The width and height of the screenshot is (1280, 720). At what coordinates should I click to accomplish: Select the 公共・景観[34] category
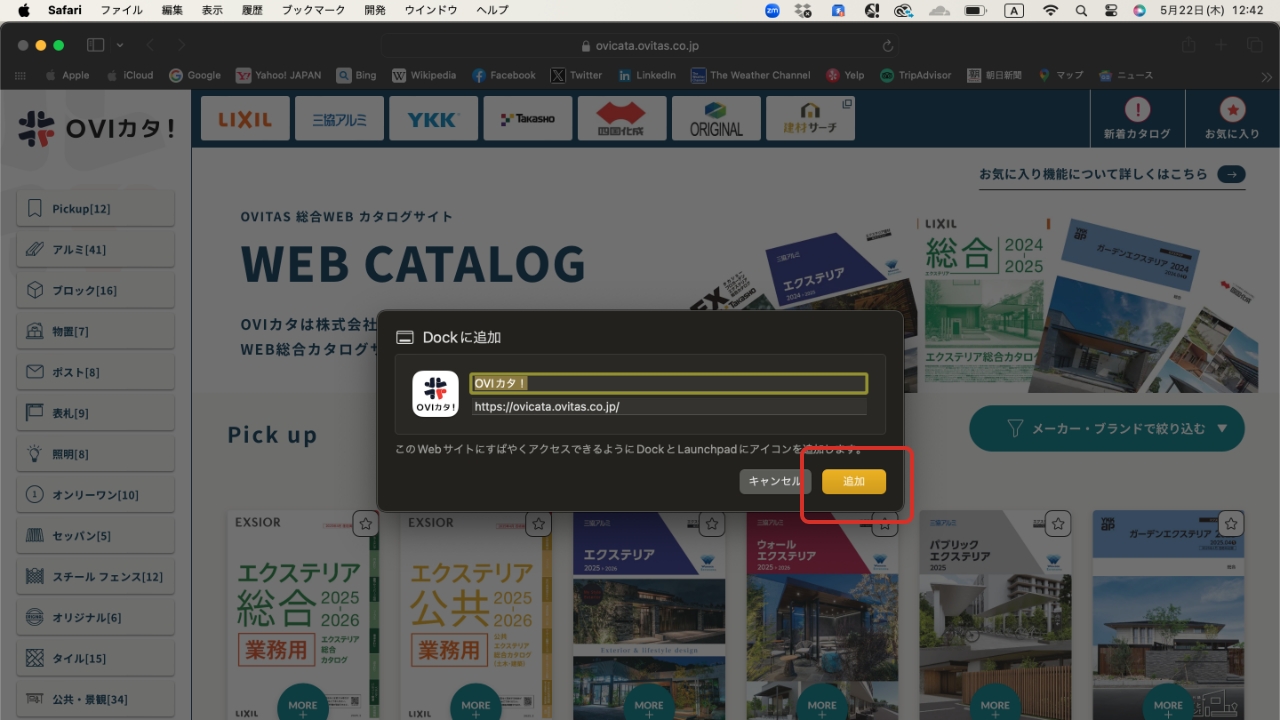coord(95,699)
